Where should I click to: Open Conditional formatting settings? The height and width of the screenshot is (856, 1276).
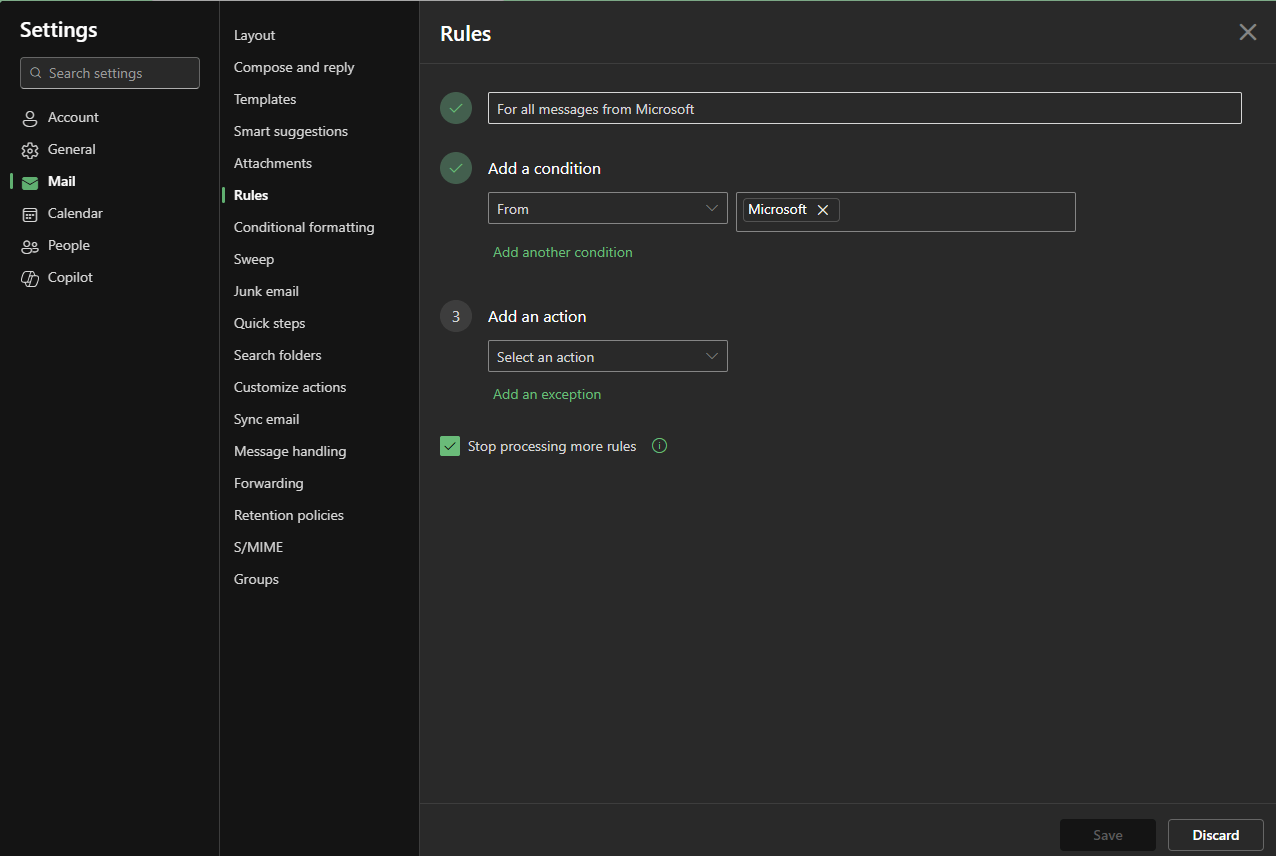coord(304,227)
